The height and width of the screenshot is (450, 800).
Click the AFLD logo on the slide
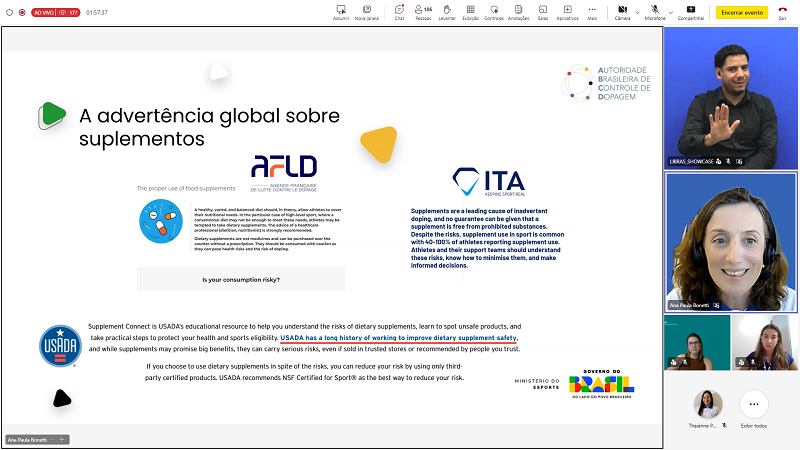284,173
